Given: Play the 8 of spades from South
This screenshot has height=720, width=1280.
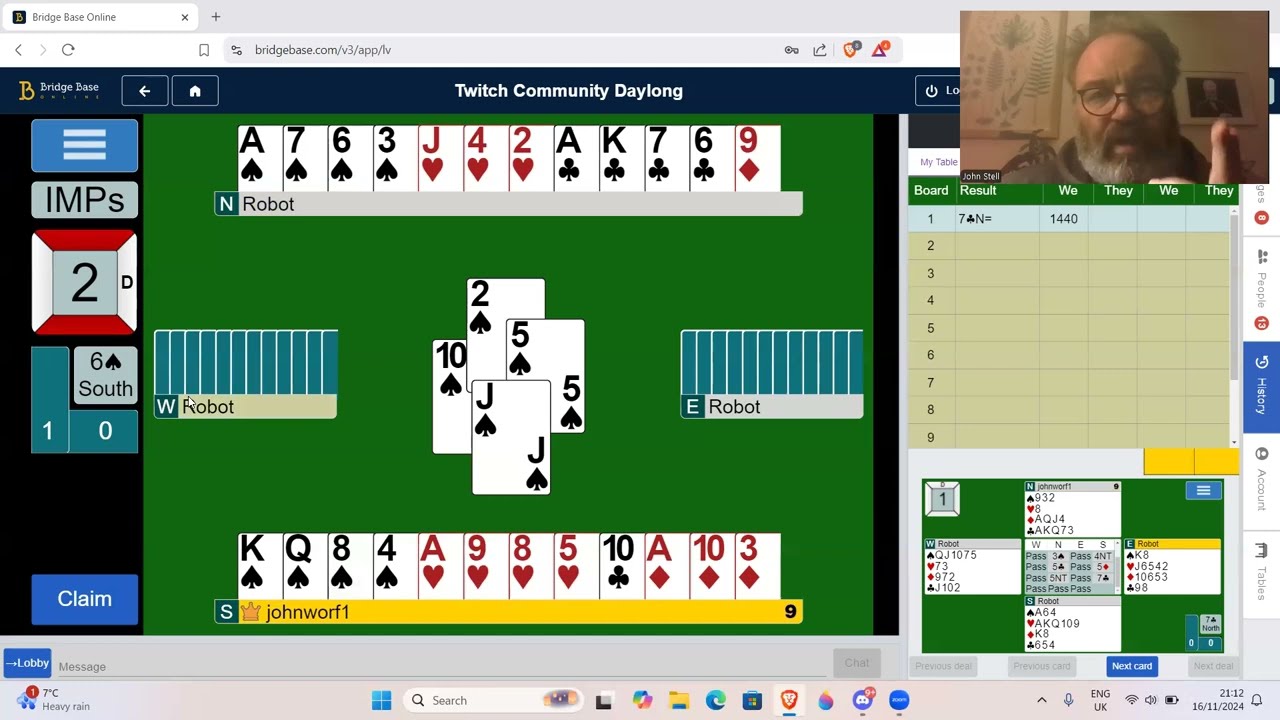Looking at the screenshot, I should coord(350,566).
